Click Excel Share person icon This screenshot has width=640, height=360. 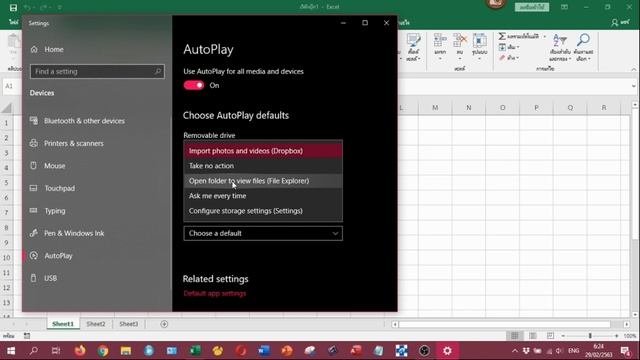click(614, 23)
